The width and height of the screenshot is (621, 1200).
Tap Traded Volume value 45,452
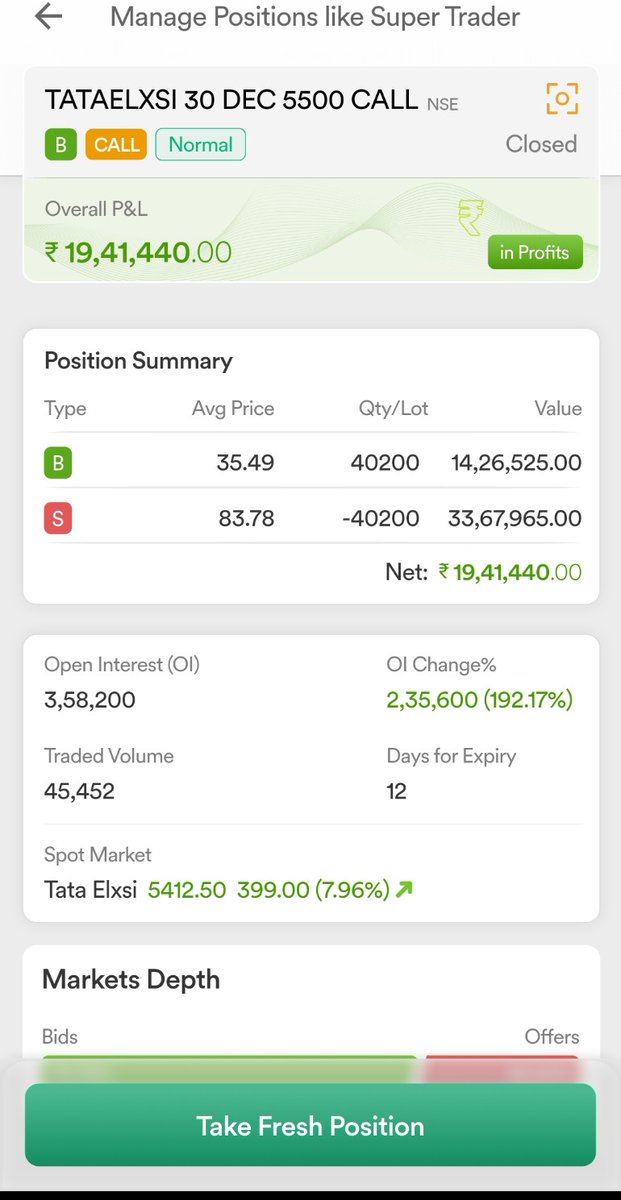tap(79, 791)
